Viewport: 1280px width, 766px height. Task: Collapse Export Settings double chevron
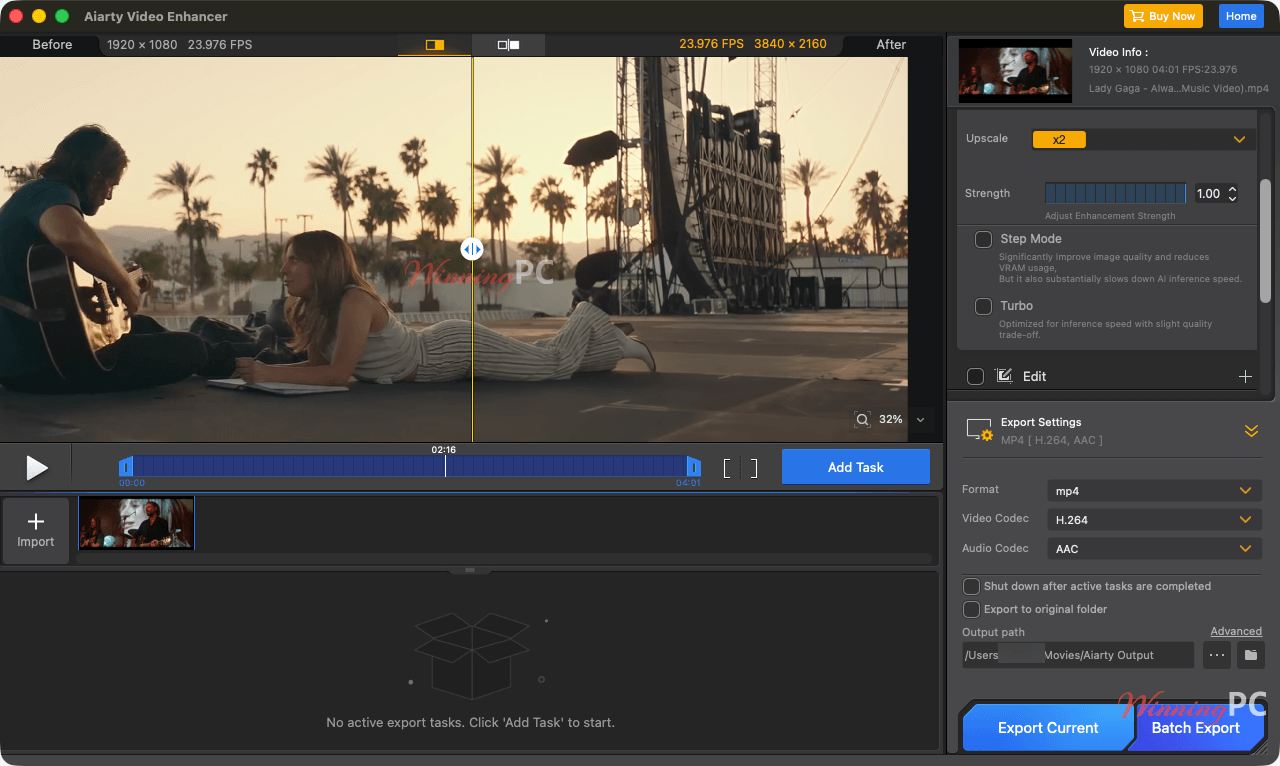pos(1251,430)
